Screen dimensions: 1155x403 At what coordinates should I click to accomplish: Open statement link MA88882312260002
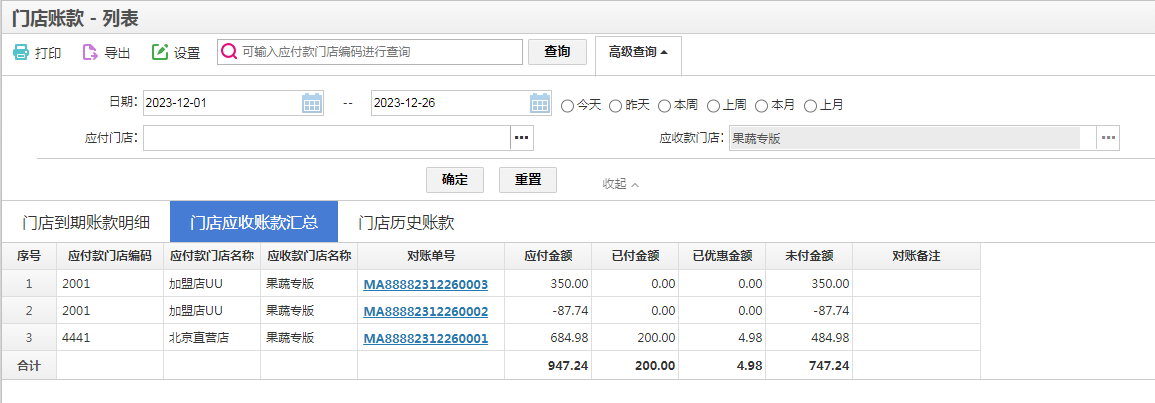425,311
